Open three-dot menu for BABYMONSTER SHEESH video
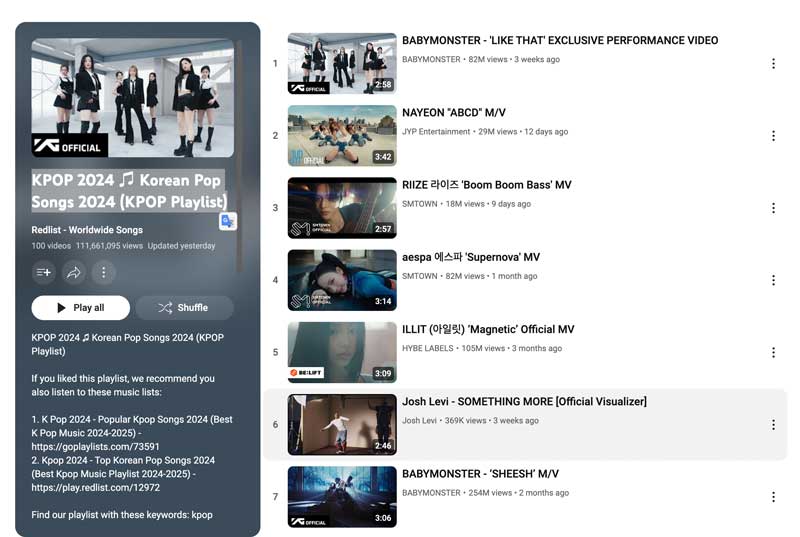800x537 pixels. [773, 497]
